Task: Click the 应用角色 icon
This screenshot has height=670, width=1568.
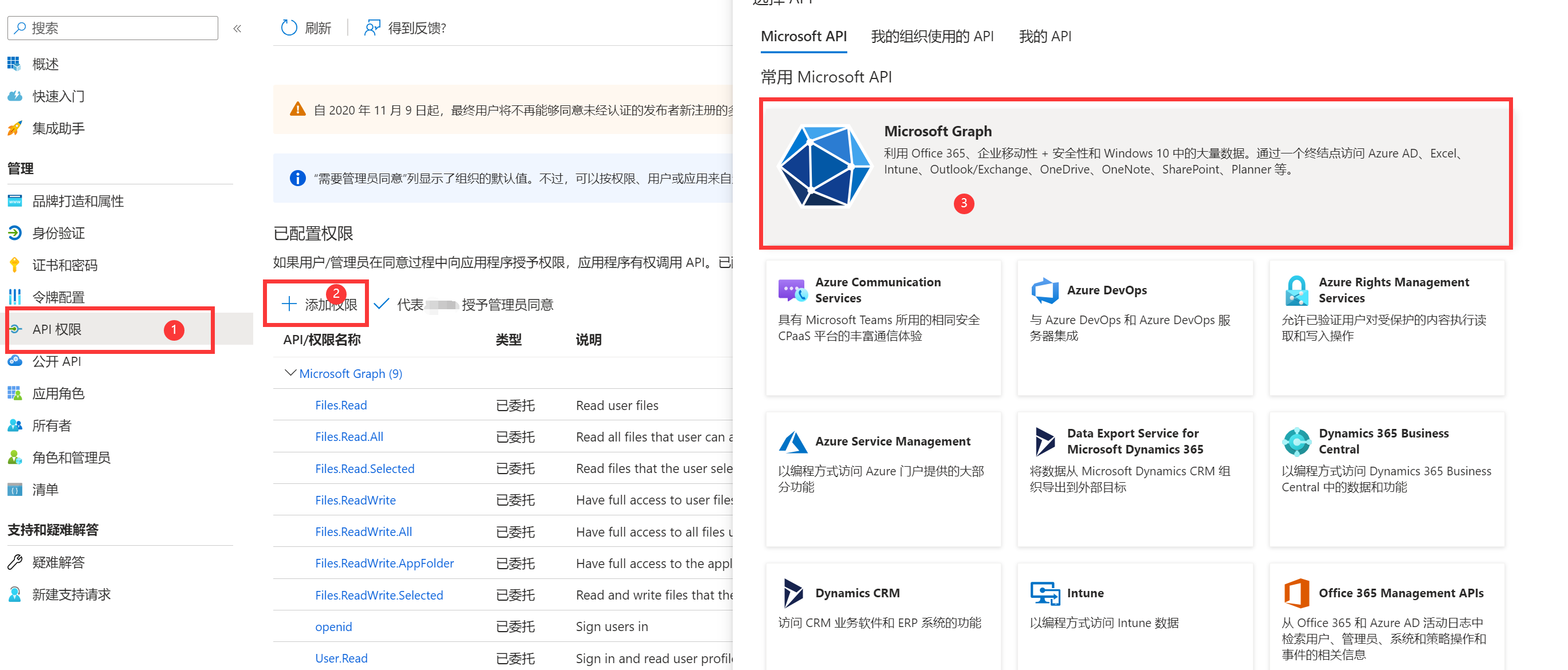Action: click(15, 393)
